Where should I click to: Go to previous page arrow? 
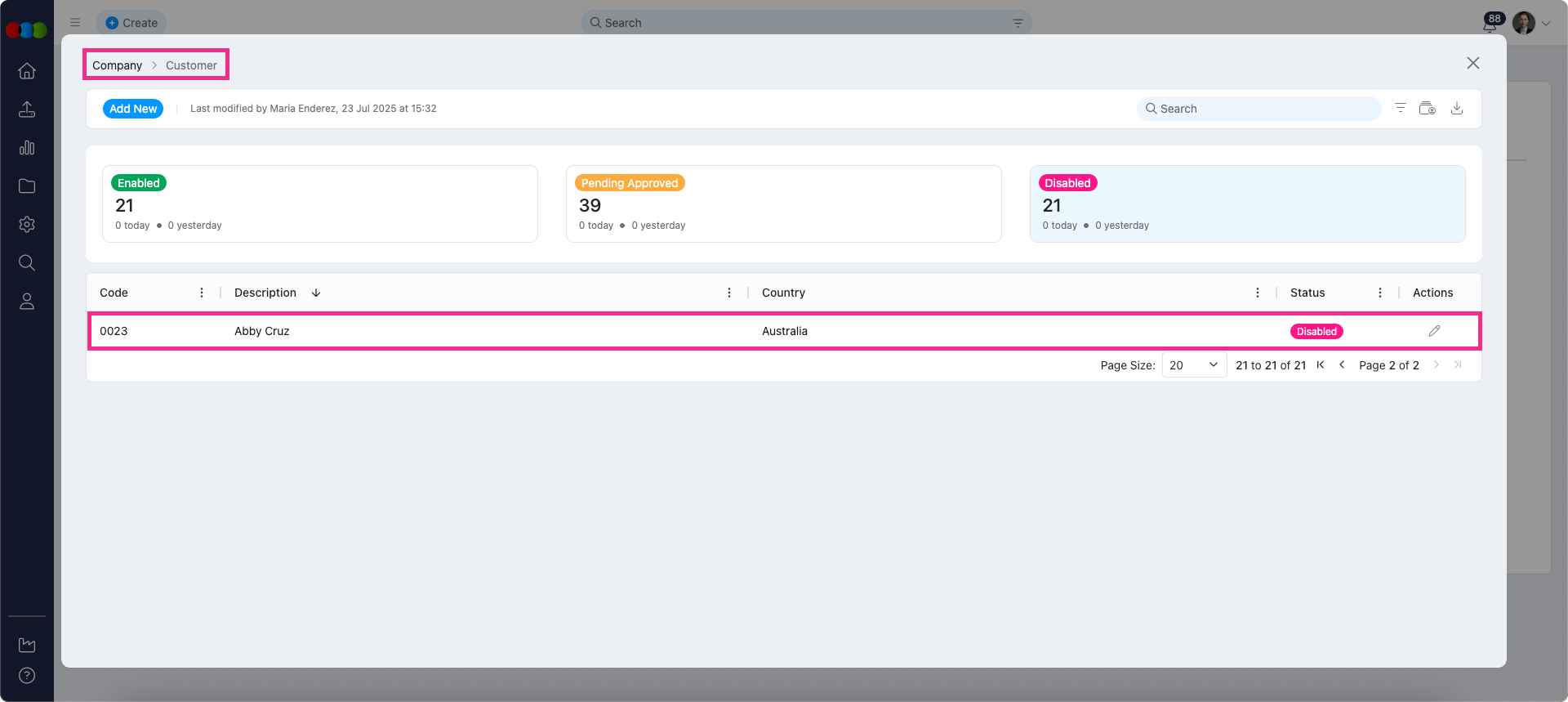tap(1342, 365)
